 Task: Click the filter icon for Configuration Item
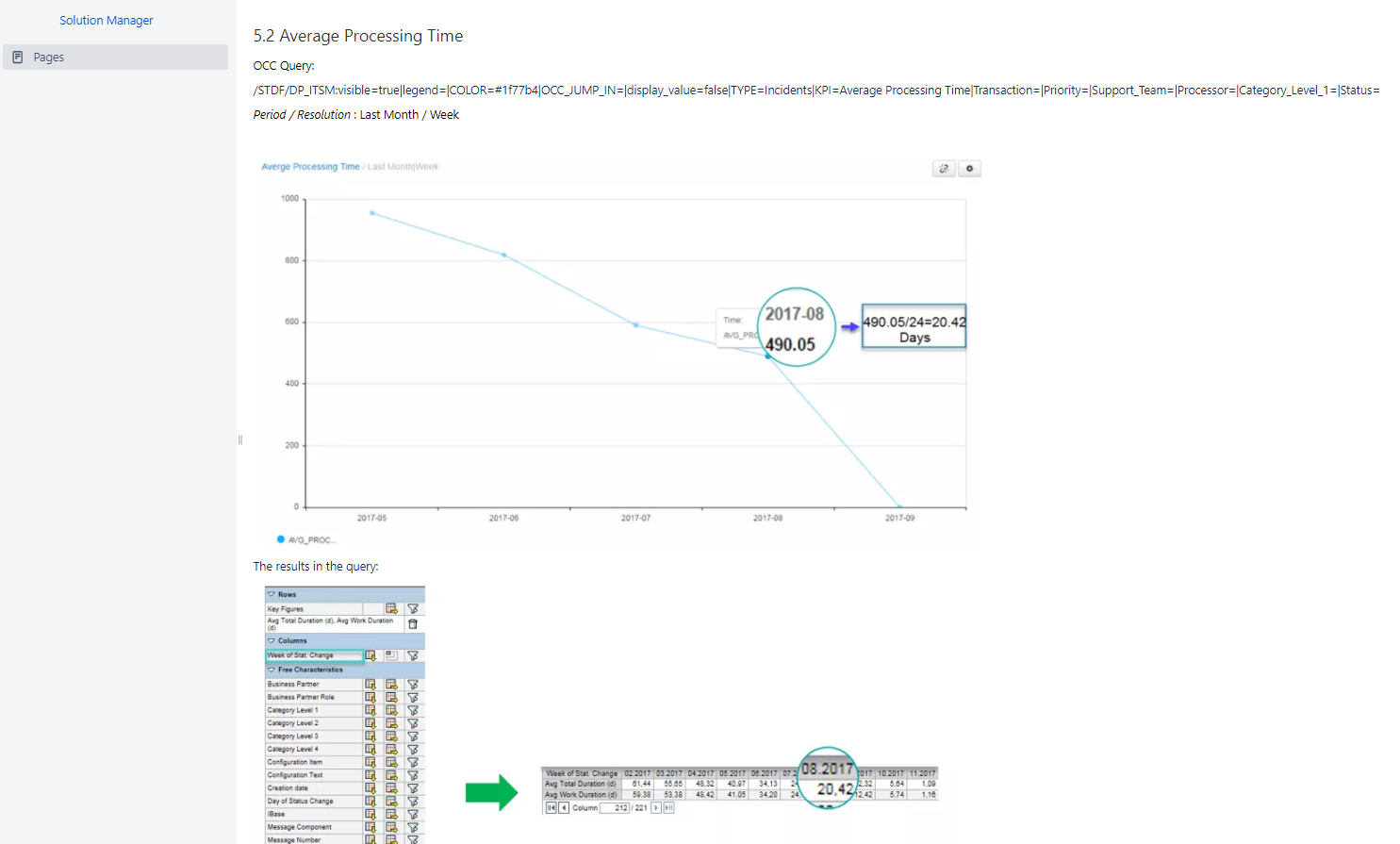pyautogui.click(x=412, y=762)
